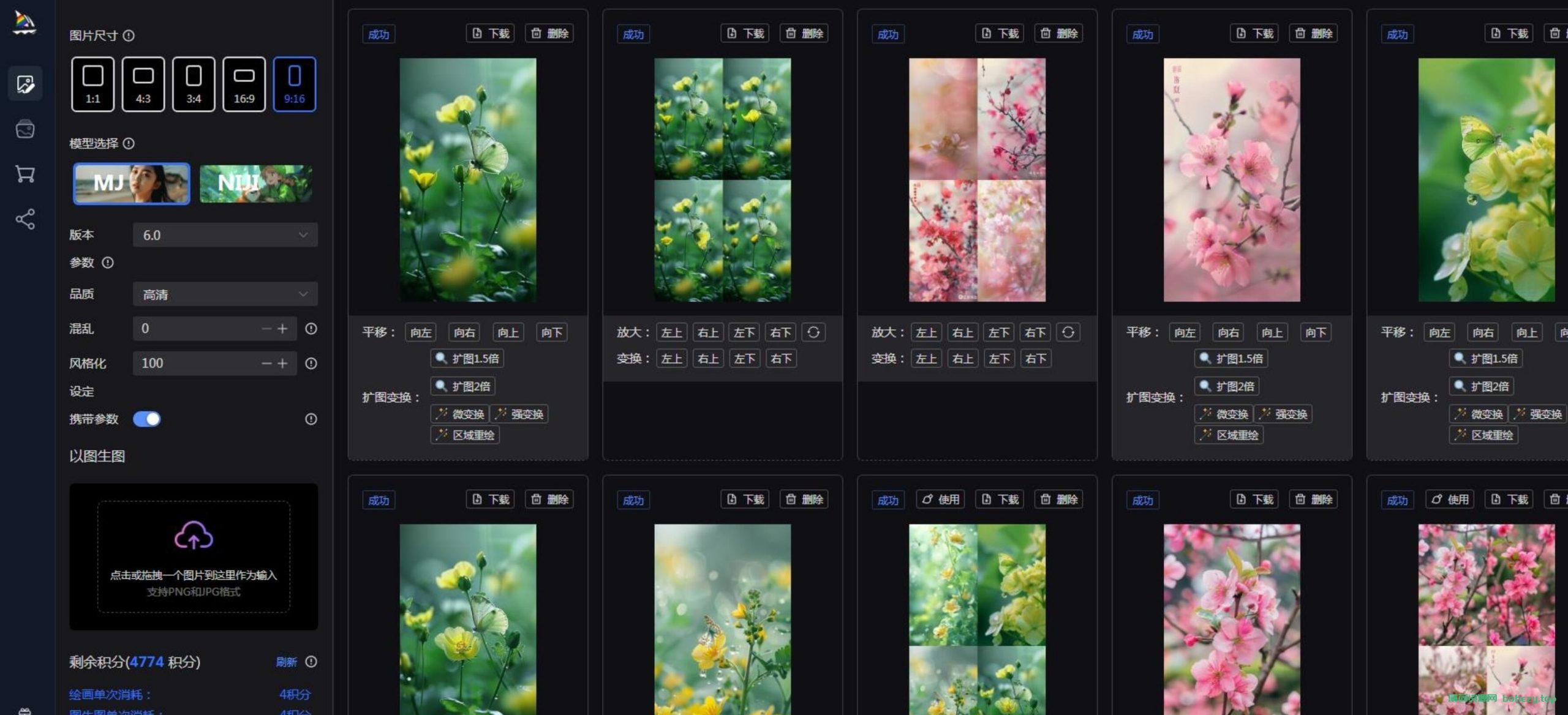Pan 向左 on the first card
Viewport: 1568px width, 715px height.
[421, 332]
